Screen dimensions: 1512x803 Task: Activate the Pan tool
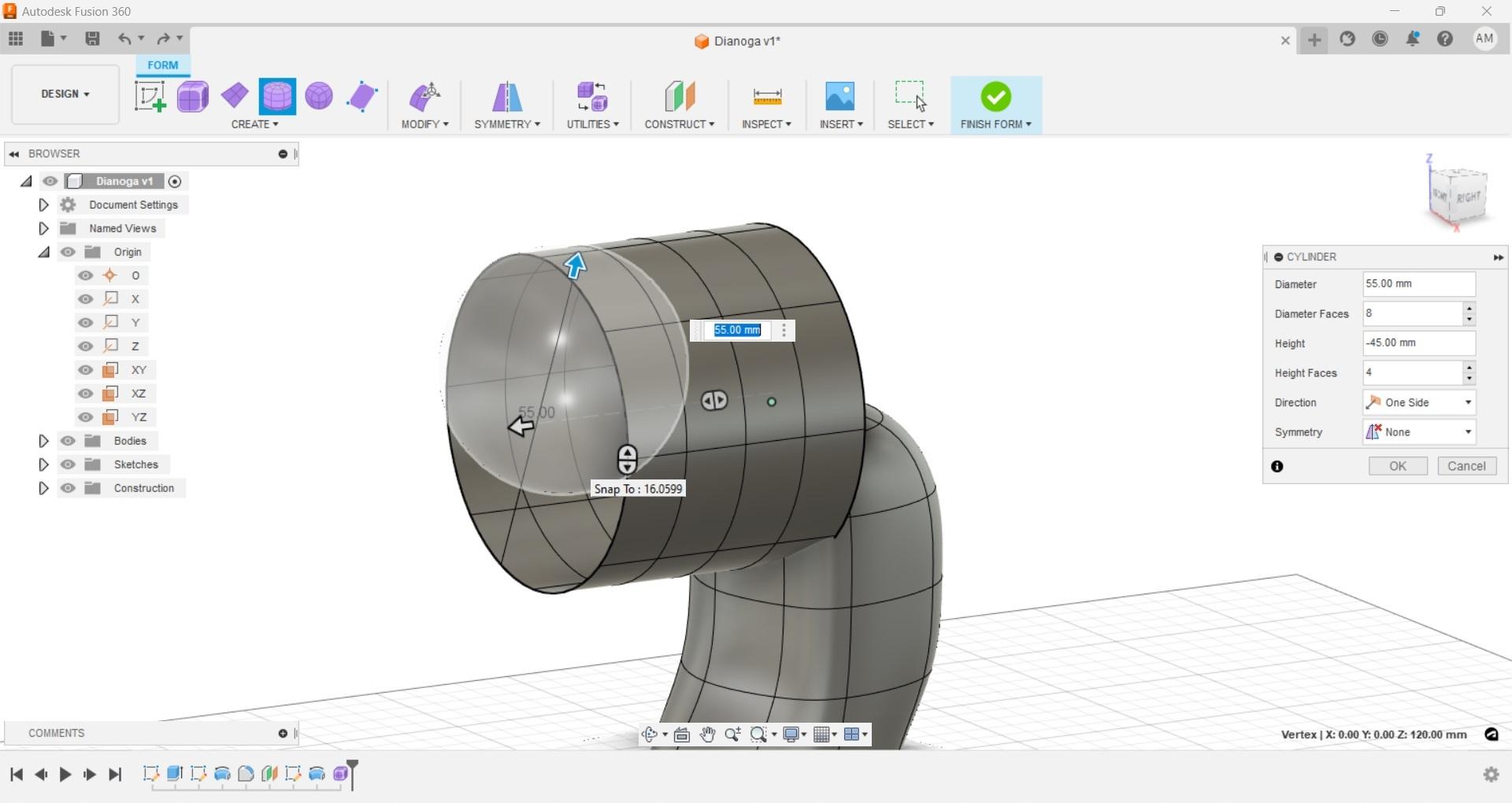coord(707,734)
